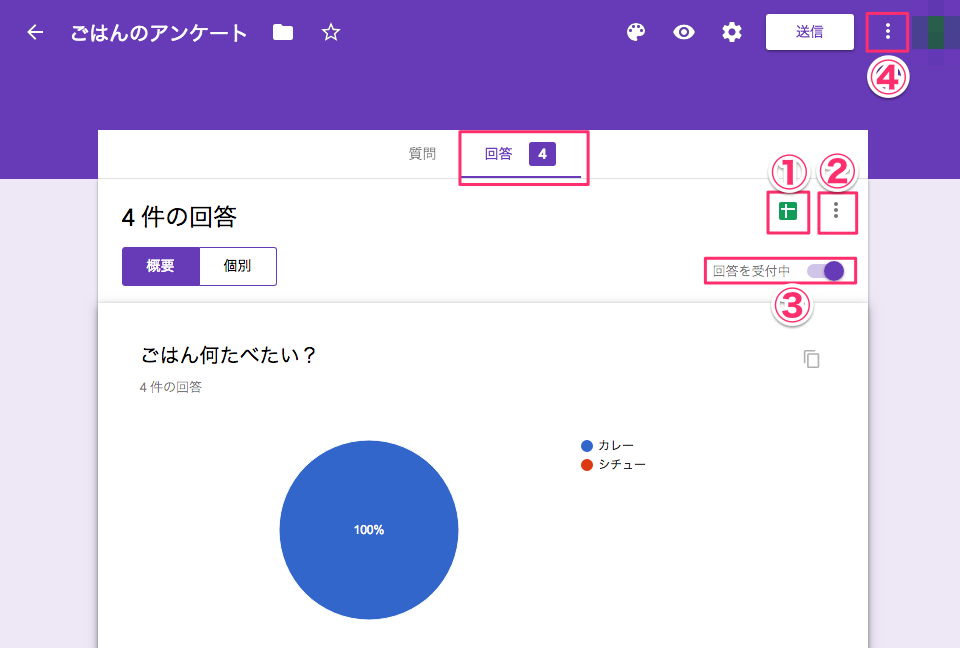
Task: Toggle the 回答を受付中 switch
Action: point(825,271)
